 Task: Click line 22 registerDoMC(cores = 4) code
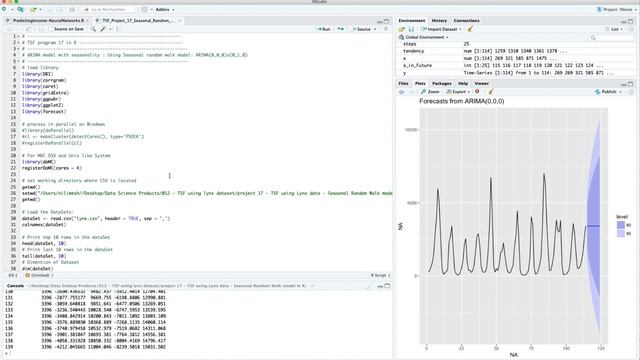tap(51, 168)
